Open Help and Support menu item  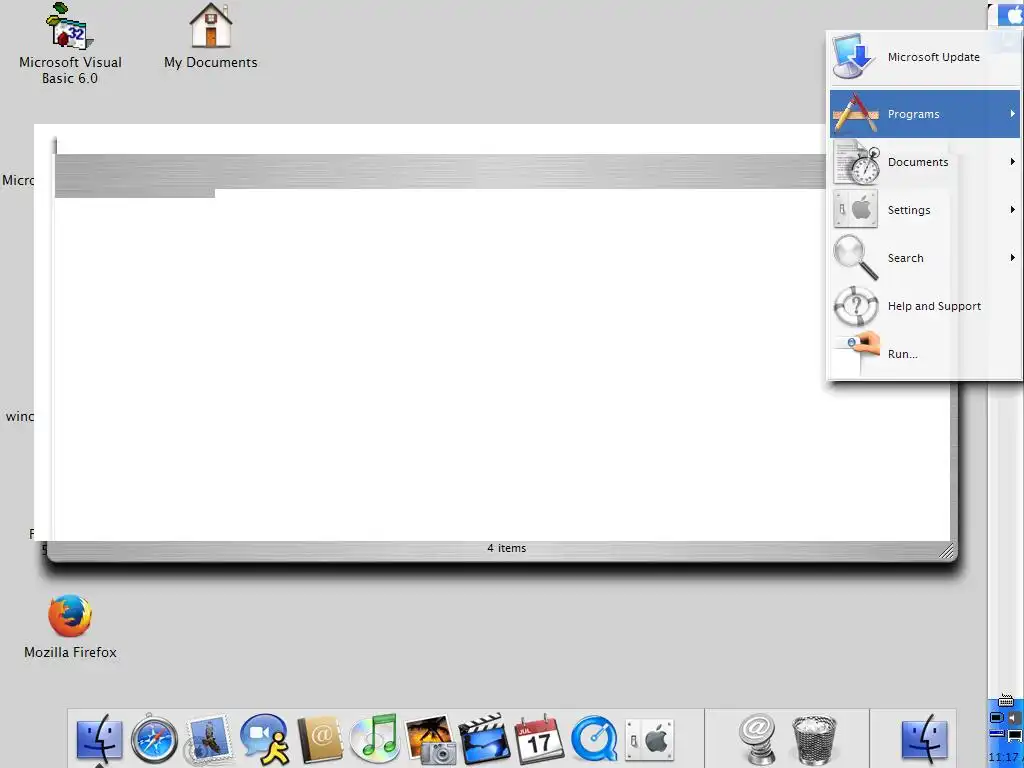tap(925, 306)
